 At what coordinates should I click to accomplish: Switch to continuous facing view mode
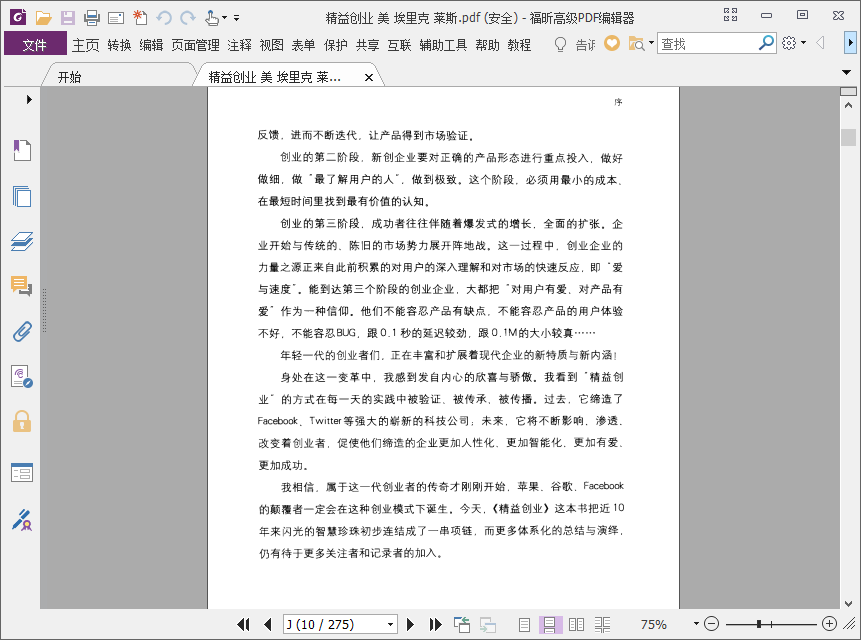pyautogui.click(x=602, y=624)
